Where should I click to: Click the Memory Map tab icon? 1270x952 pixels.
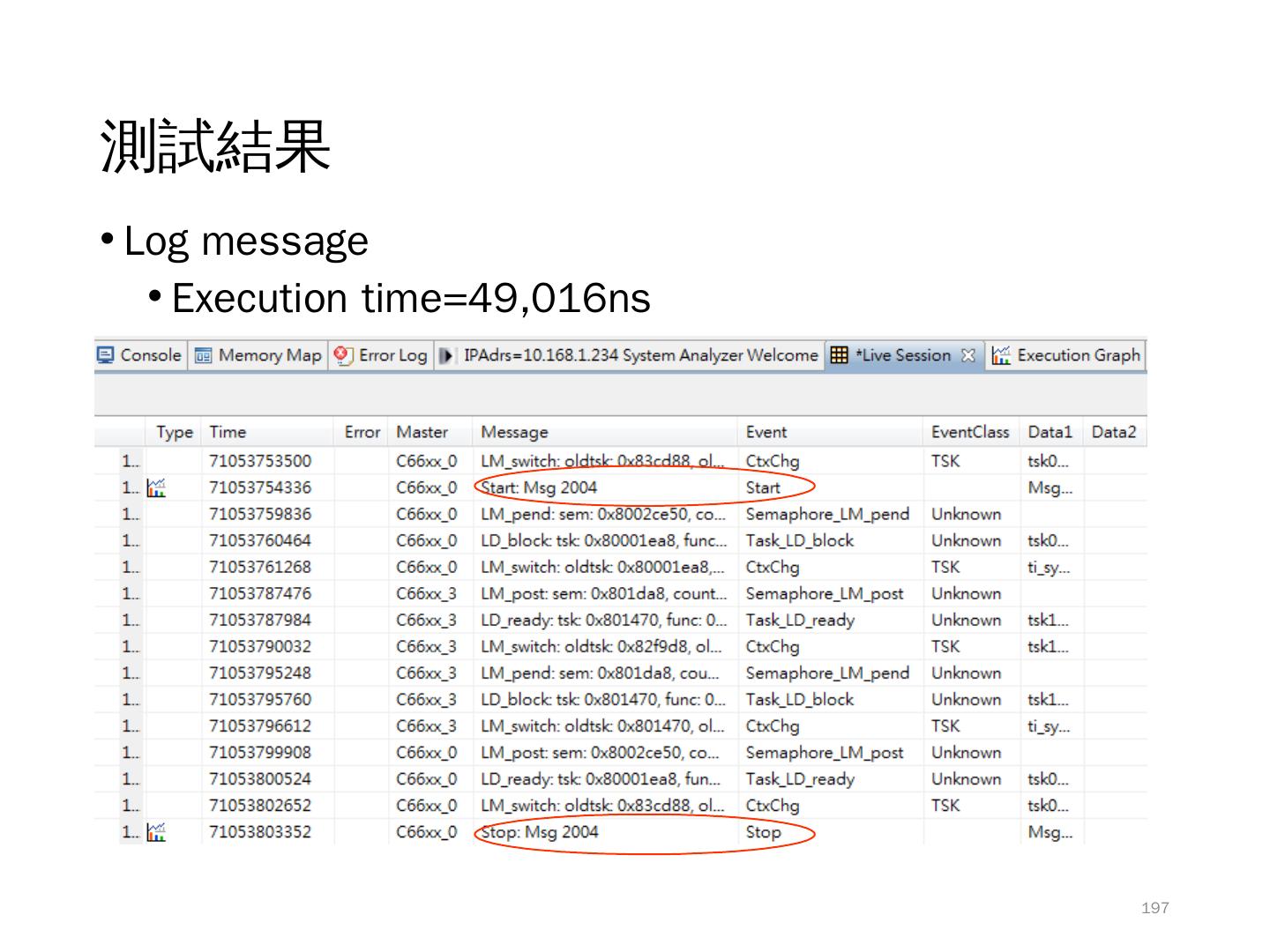pos(203,355)
